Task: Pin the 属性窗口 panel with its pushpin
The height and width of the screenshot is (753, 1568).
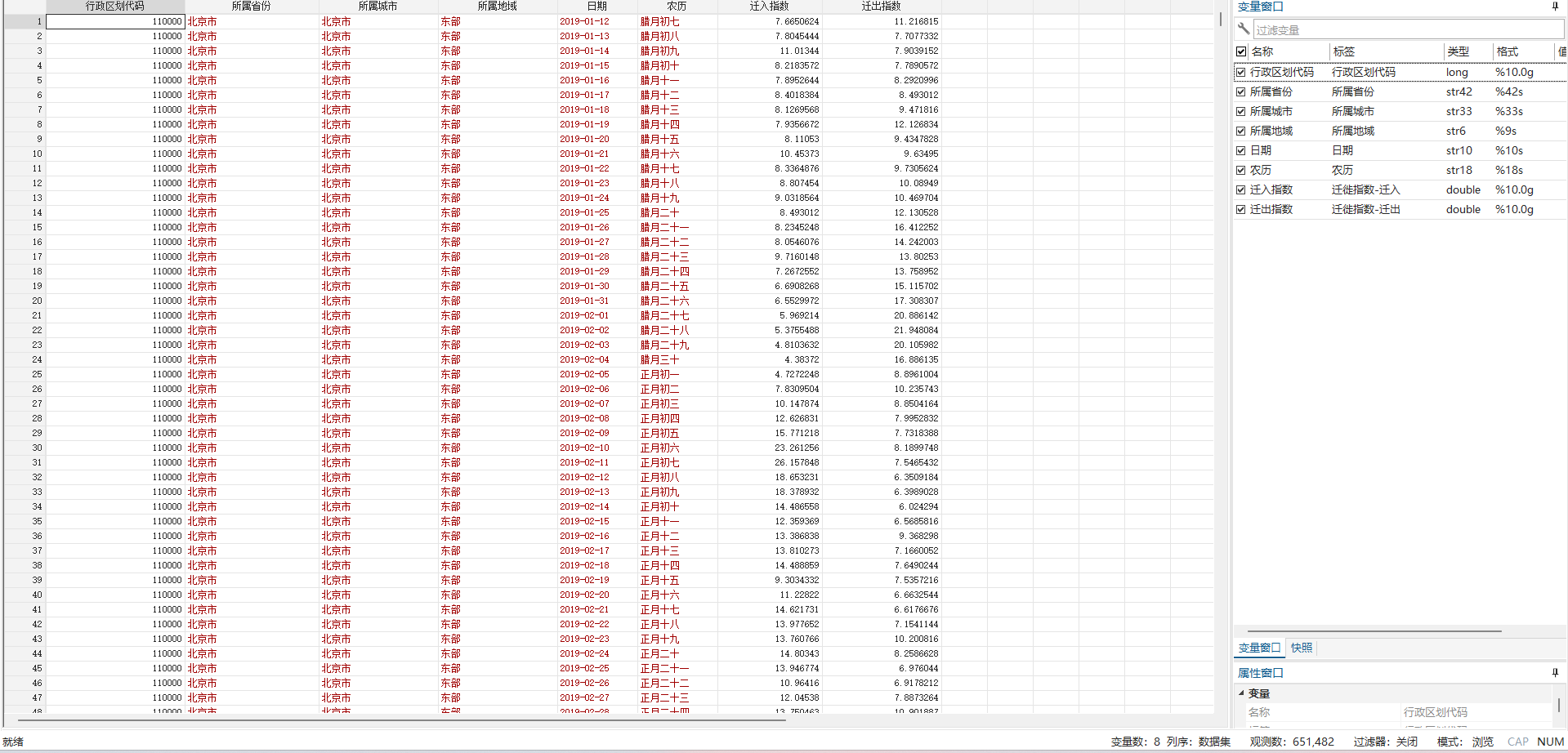Action: 1555,673
